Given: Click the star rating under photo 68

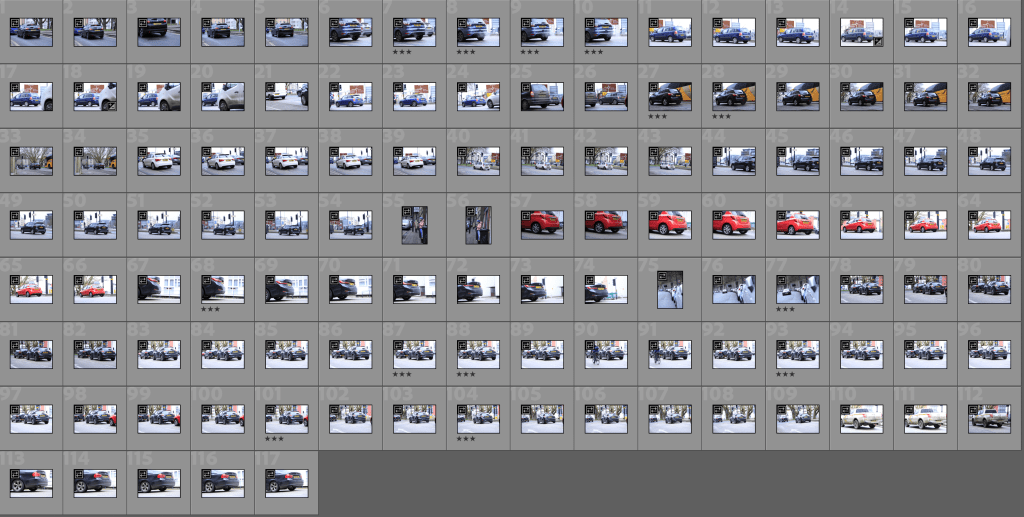Looking at the screenshot, I should [x=210, y=309].
